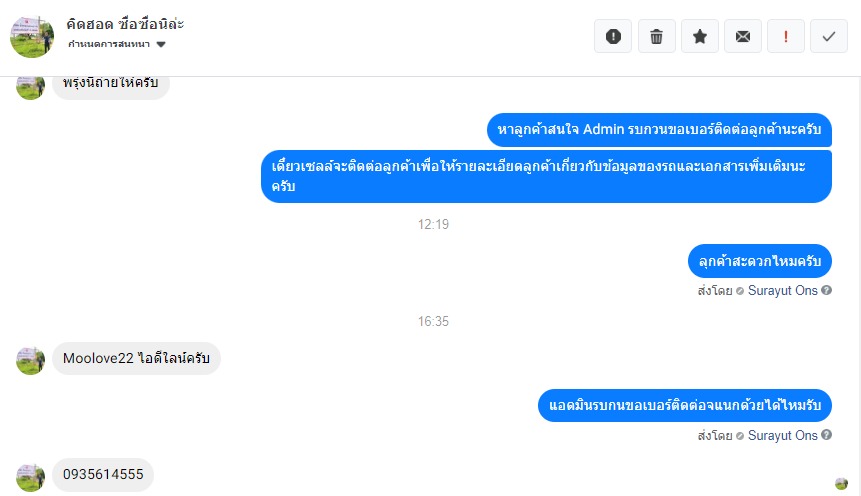Mark conversation done with checkmark button
The width and height of the screenshot is (861, 496).
click(x=829, y=36)
